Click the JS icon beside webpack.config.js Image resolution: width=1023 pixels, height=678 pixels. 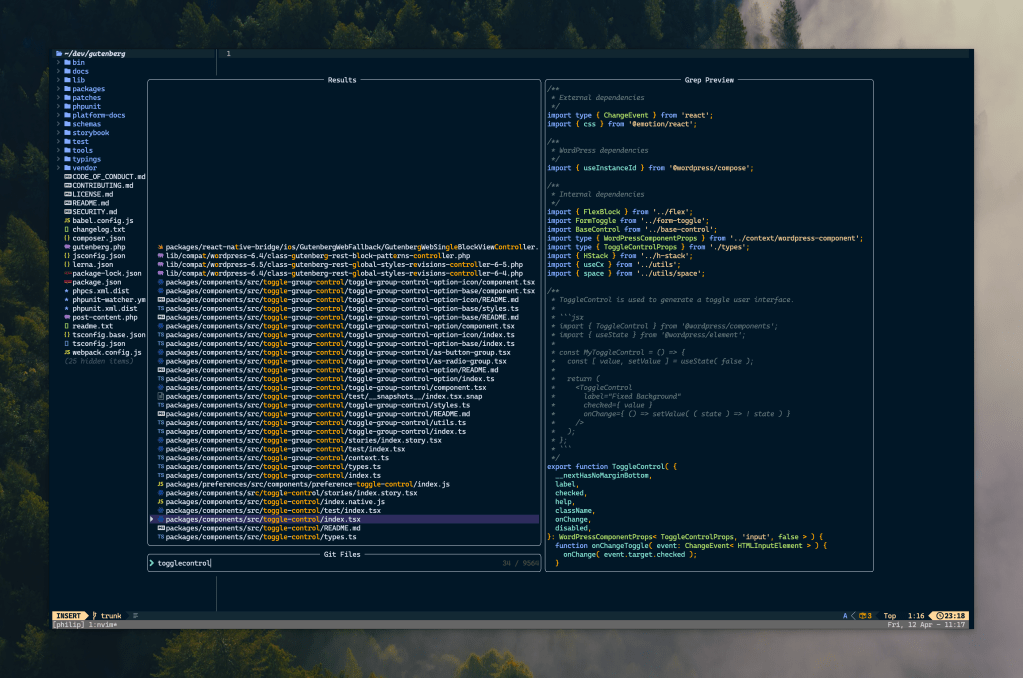(x=67, y=352)
